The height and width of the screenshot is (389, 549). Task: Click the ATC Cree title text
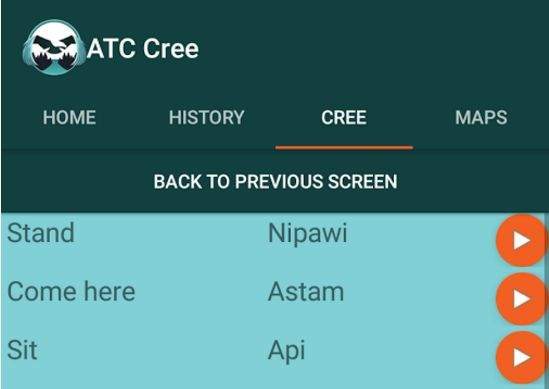143,48
